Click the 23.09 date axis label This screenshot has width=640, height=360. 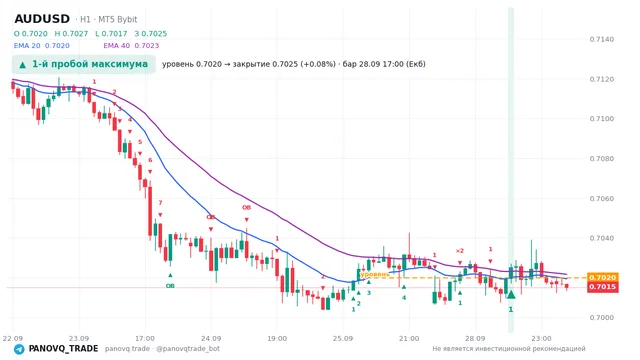coord(79,338)
